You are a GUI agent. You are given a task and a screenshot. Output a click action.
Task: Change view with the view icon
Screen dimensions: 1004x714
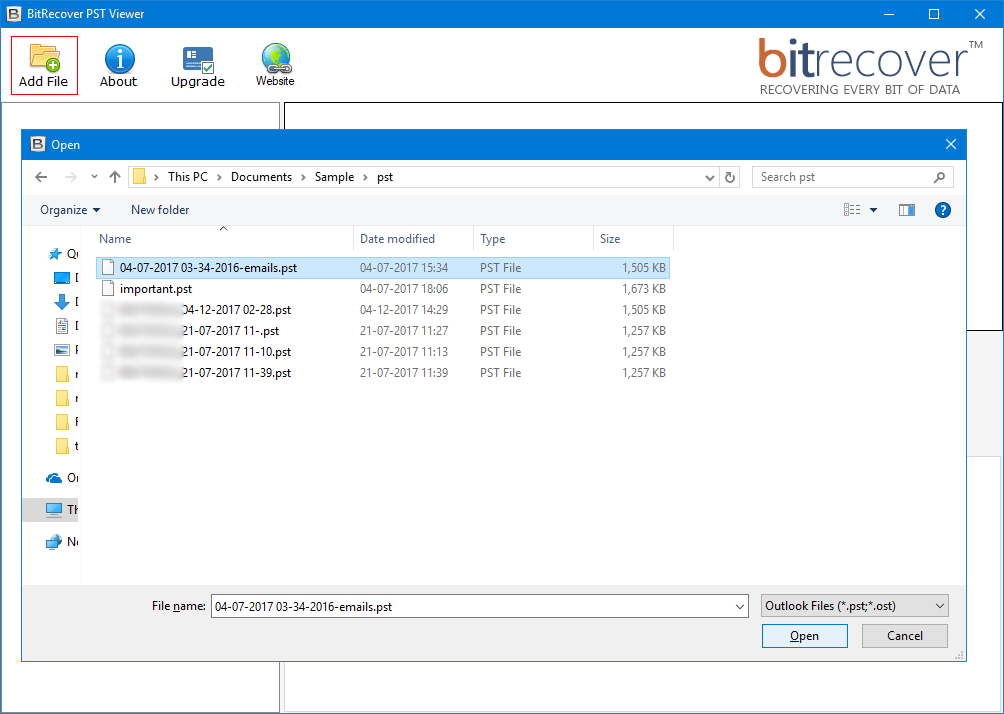(x=852, y=210)
